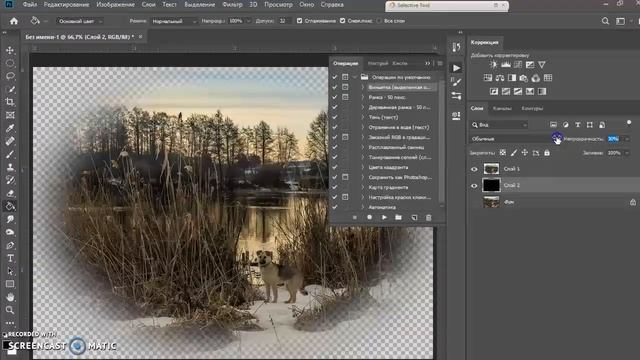Viewport: 640px width, 360px height.
Task: Select the Zoom tool
Action: coord(10,310)
